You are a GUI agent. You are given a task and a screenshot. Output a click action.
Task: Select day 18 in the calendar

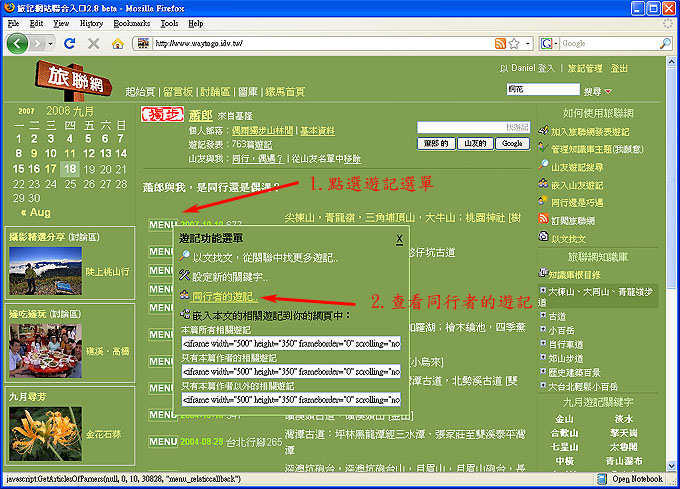tap(69, 169)
